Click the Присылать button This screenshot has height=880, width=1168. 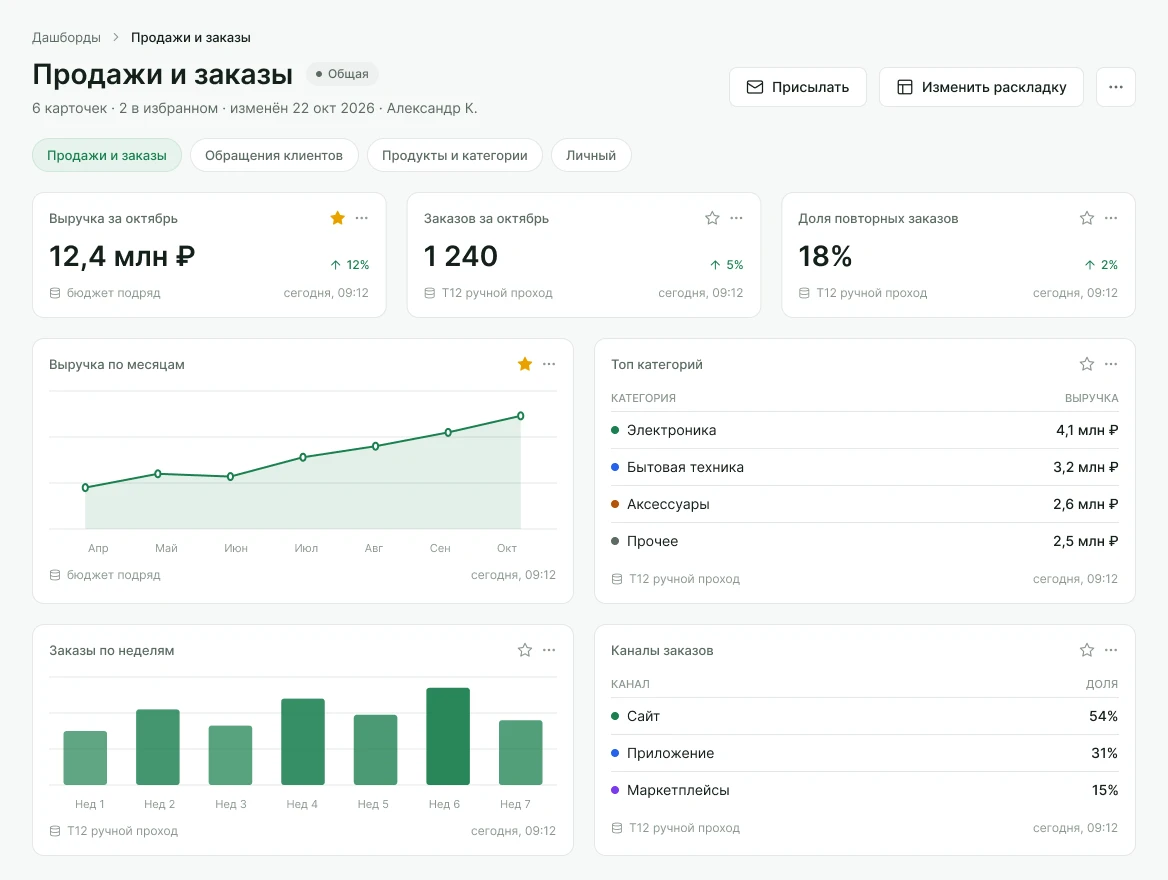click(798, 87)
